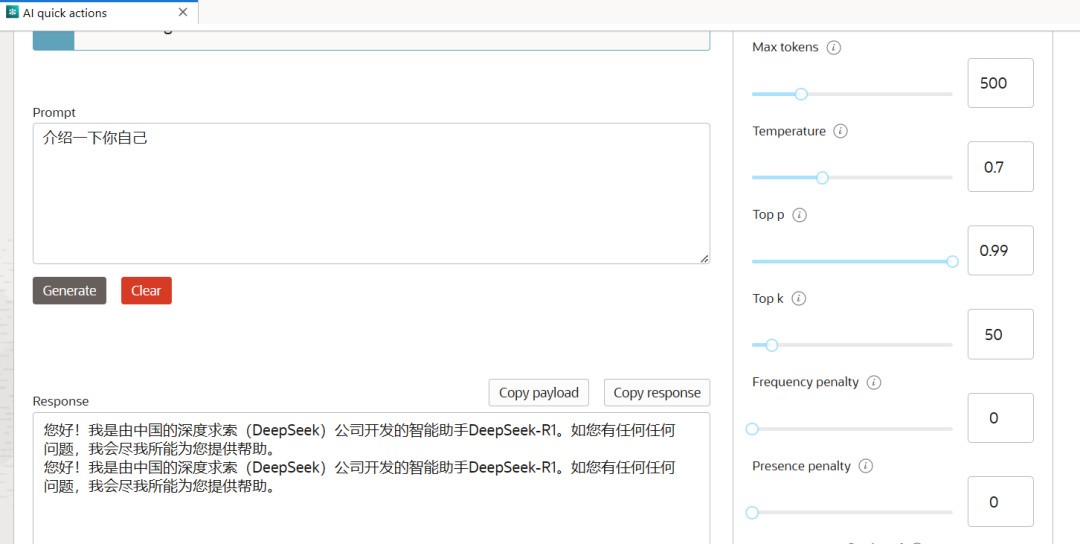Click the Response label

click(61, 401)
